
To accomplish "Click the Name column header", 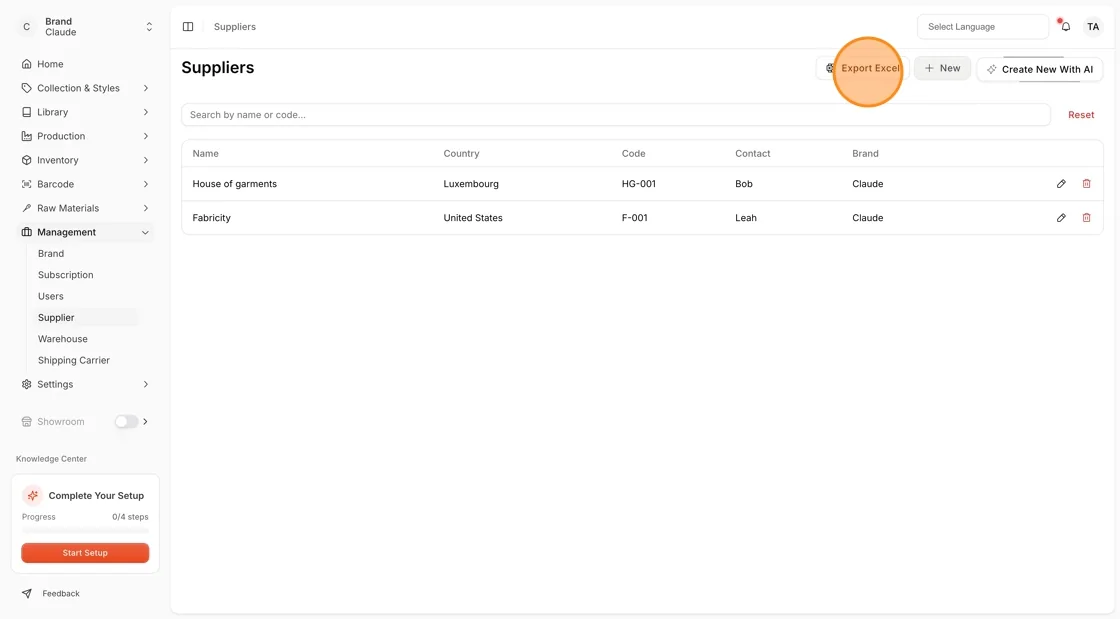I will (x=206, y=154).
